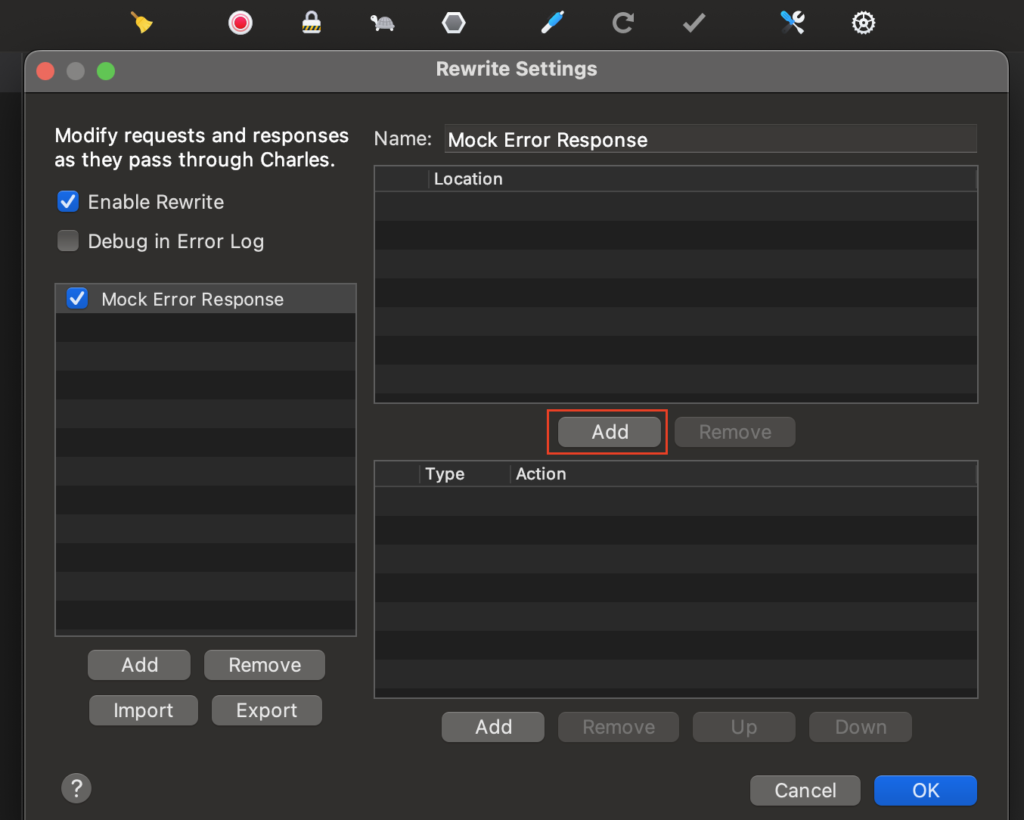
Task: Click the Breakpoints hexagon icon
Action: point(454,22)
